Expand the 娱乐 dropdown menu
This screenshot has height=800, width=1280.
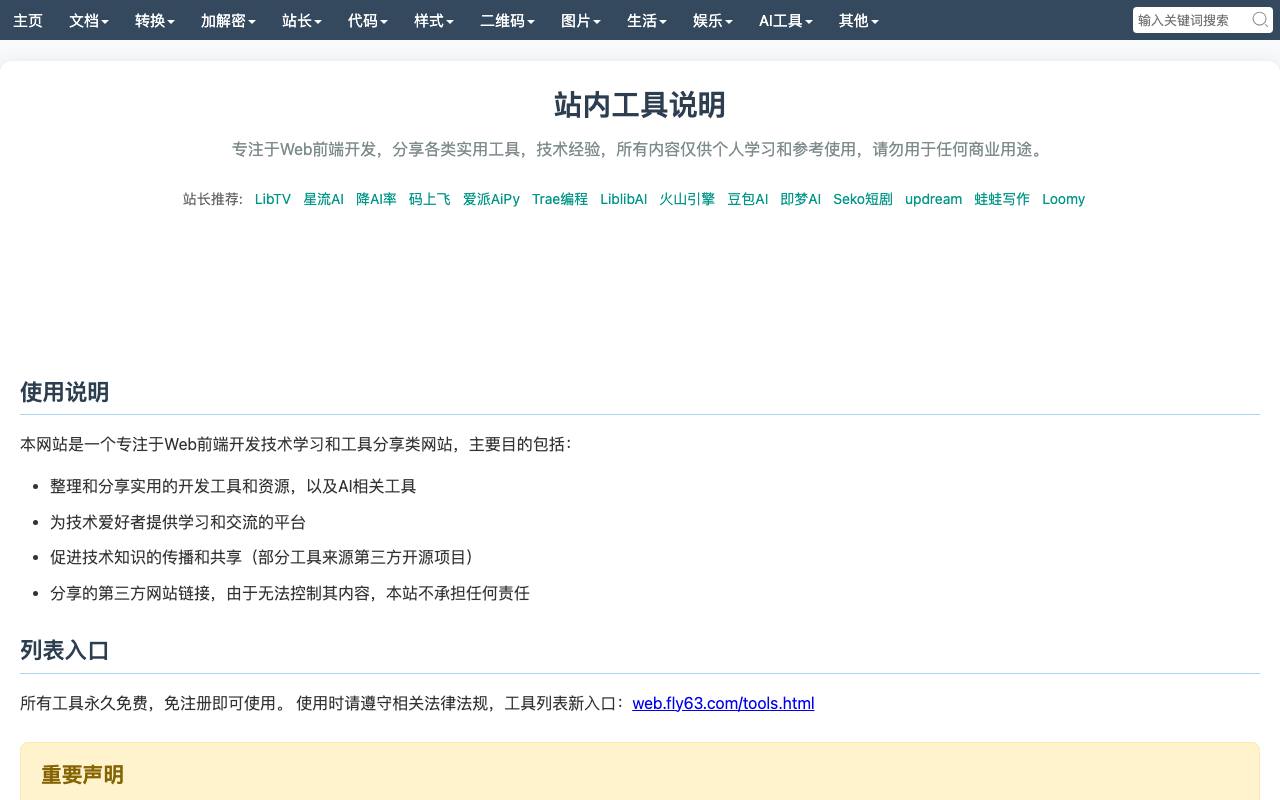(713, 20)
